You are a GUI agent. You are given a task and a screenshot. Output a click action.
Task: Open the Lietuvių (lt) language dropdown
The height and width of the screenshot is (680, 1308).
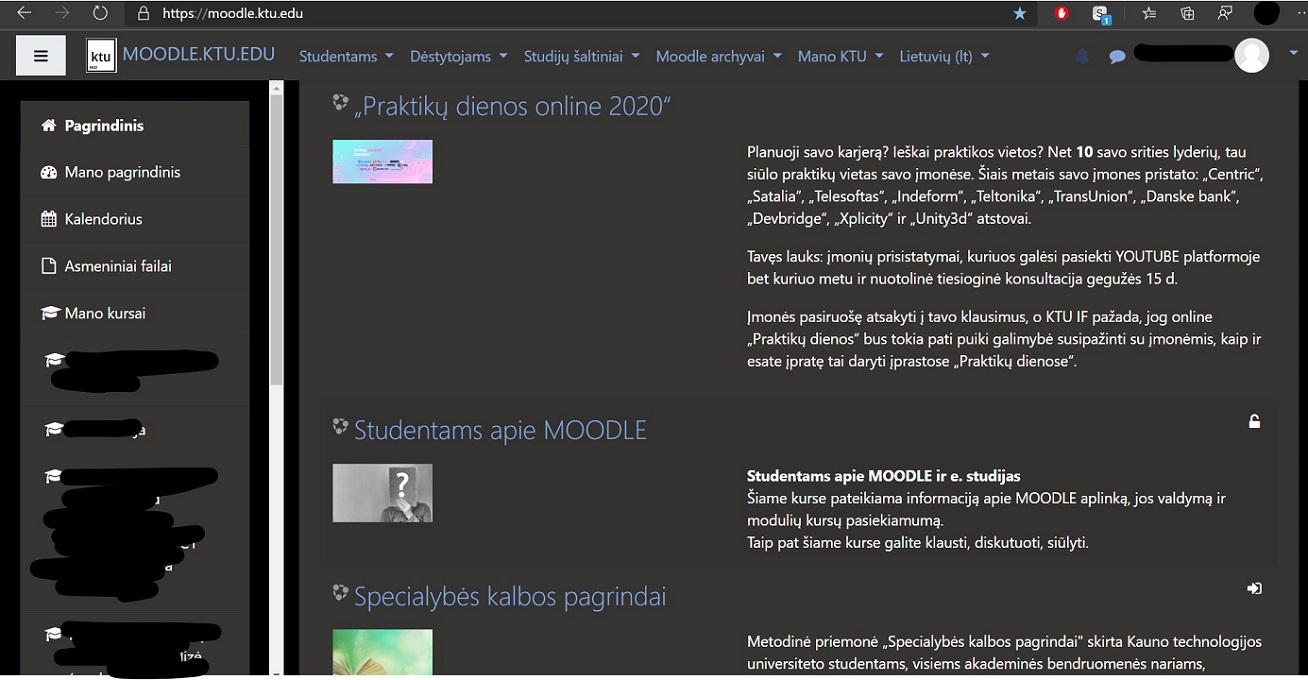(944, 56)
